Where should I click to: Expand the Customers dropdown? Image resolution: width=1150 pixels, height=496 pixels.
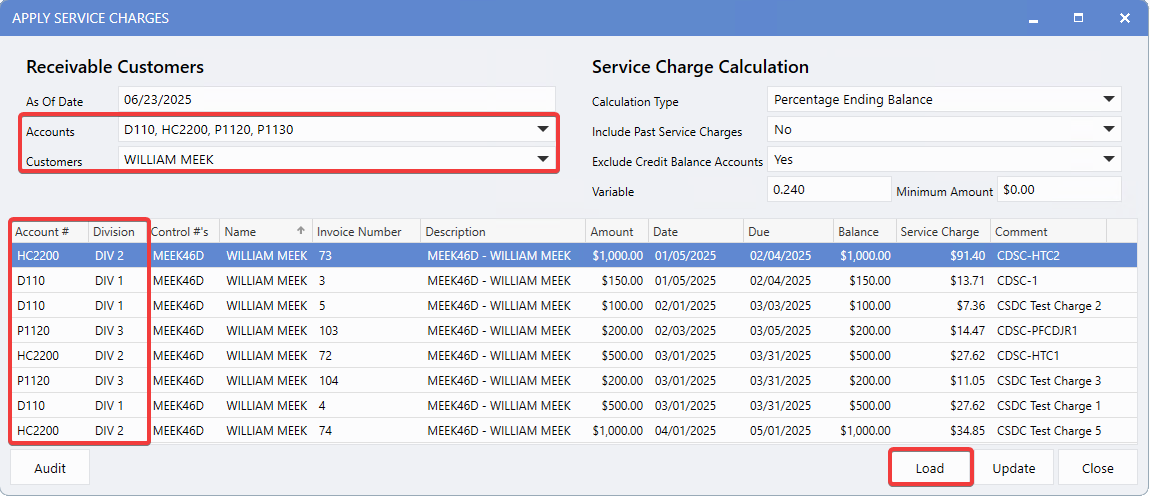pos(542,159)
